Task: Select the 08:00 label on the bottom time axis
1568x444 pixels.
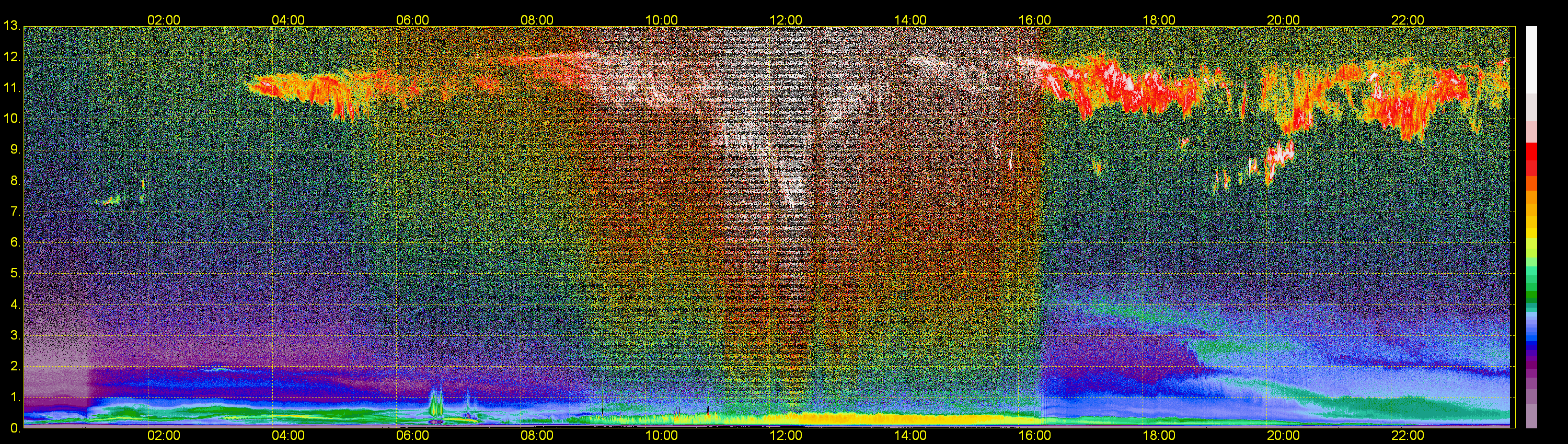Action: click(537, 436)
